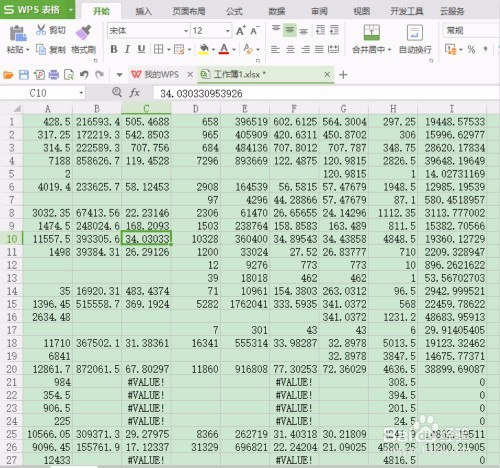This screenshot has width=500, height=468.
Task: Apply the yellow fill color bucket
Action: pos(203,49)
